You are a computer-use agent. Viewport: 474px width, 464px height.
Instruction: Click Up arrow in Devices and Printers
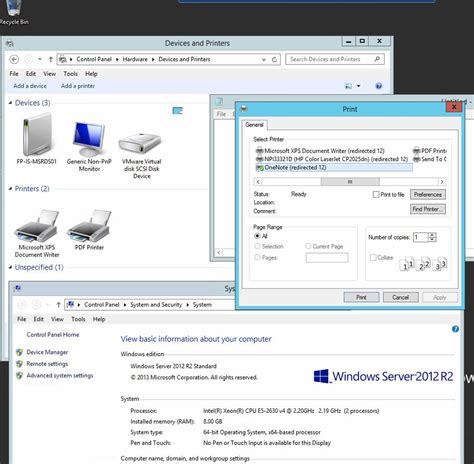[51, 59]
